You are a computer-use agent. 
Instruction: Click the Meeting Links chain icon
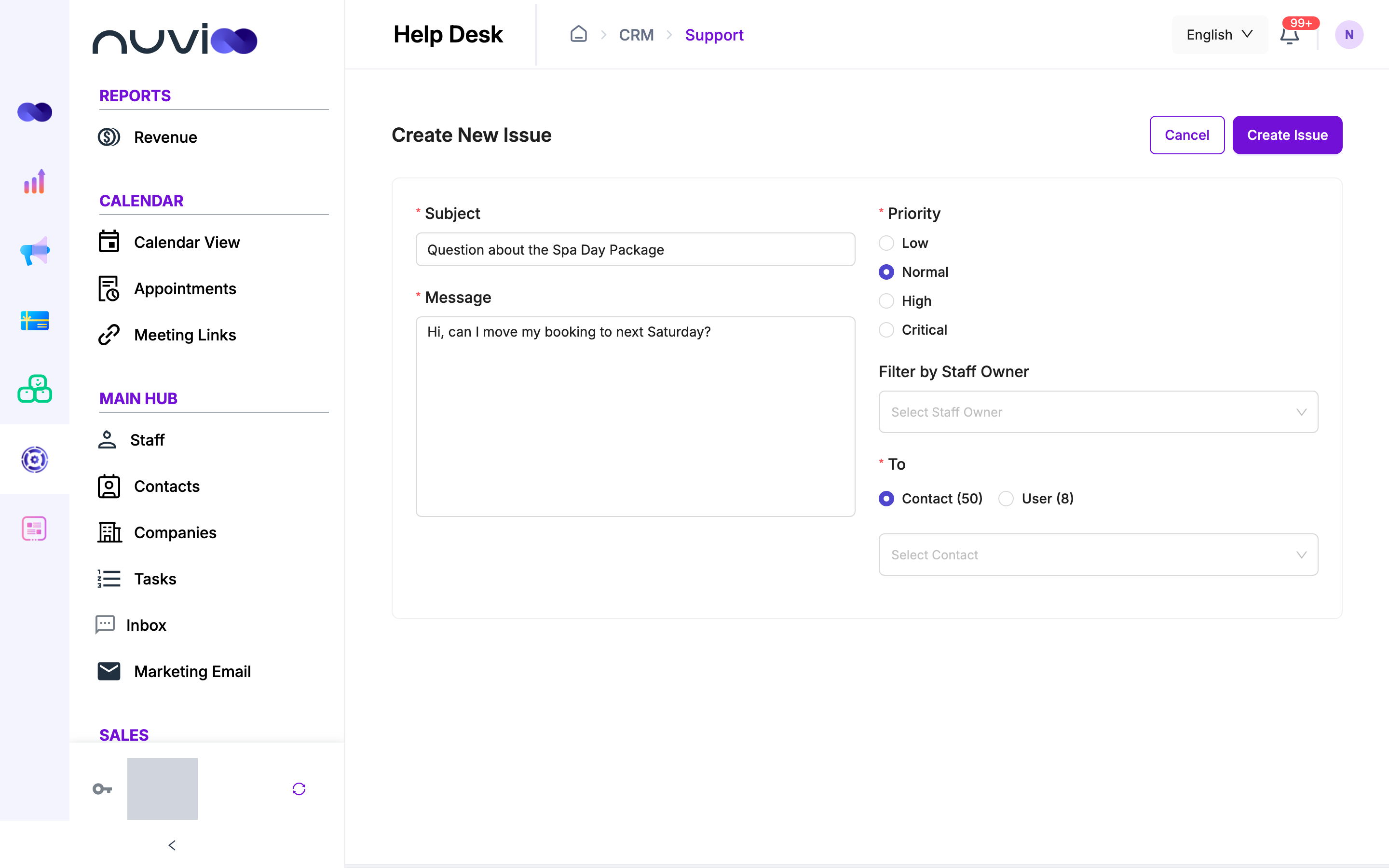point(109,335)
